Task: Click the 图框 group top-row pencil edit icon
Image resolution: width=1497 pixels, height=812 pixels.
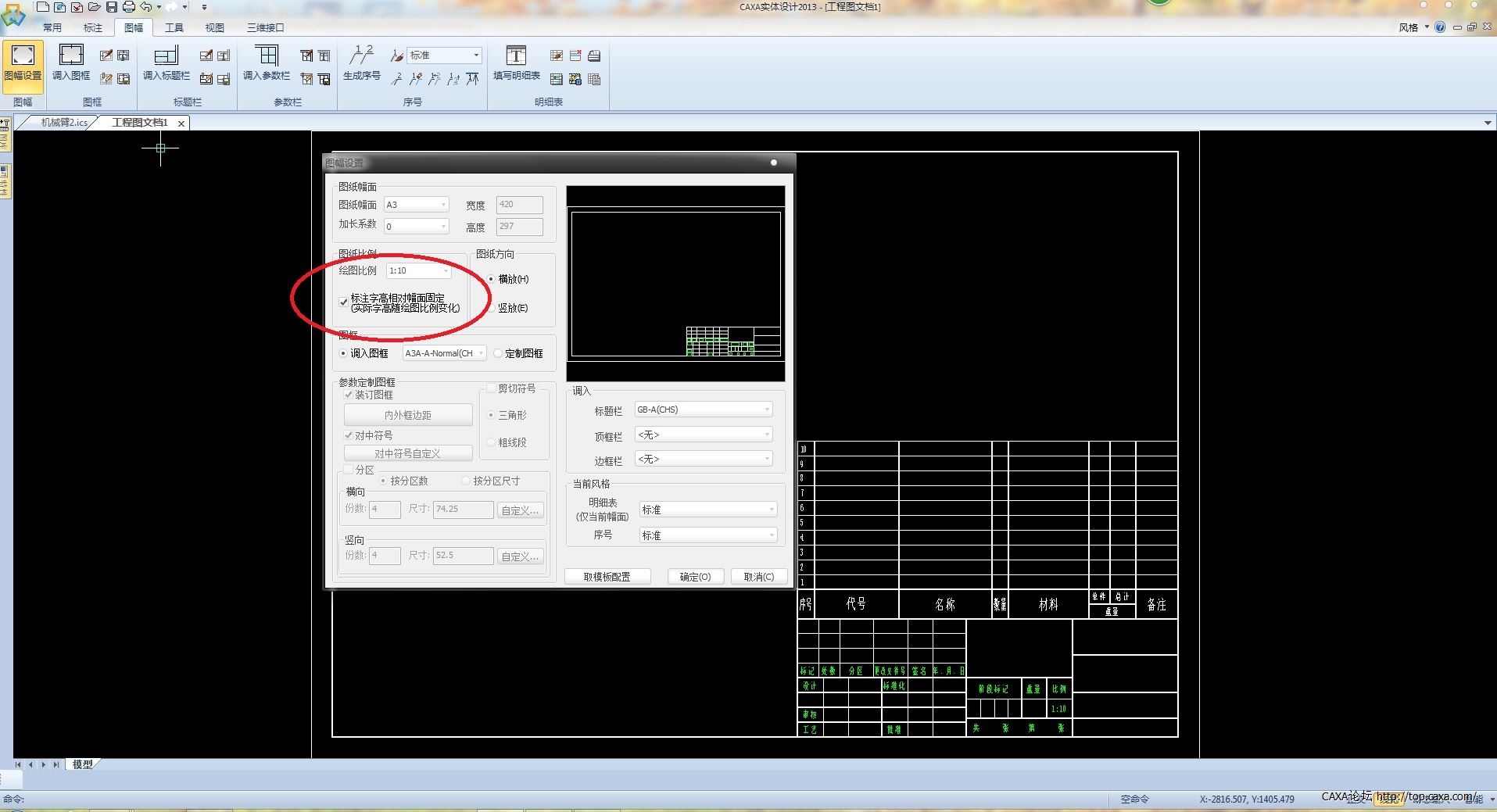Action: point(106,55)
